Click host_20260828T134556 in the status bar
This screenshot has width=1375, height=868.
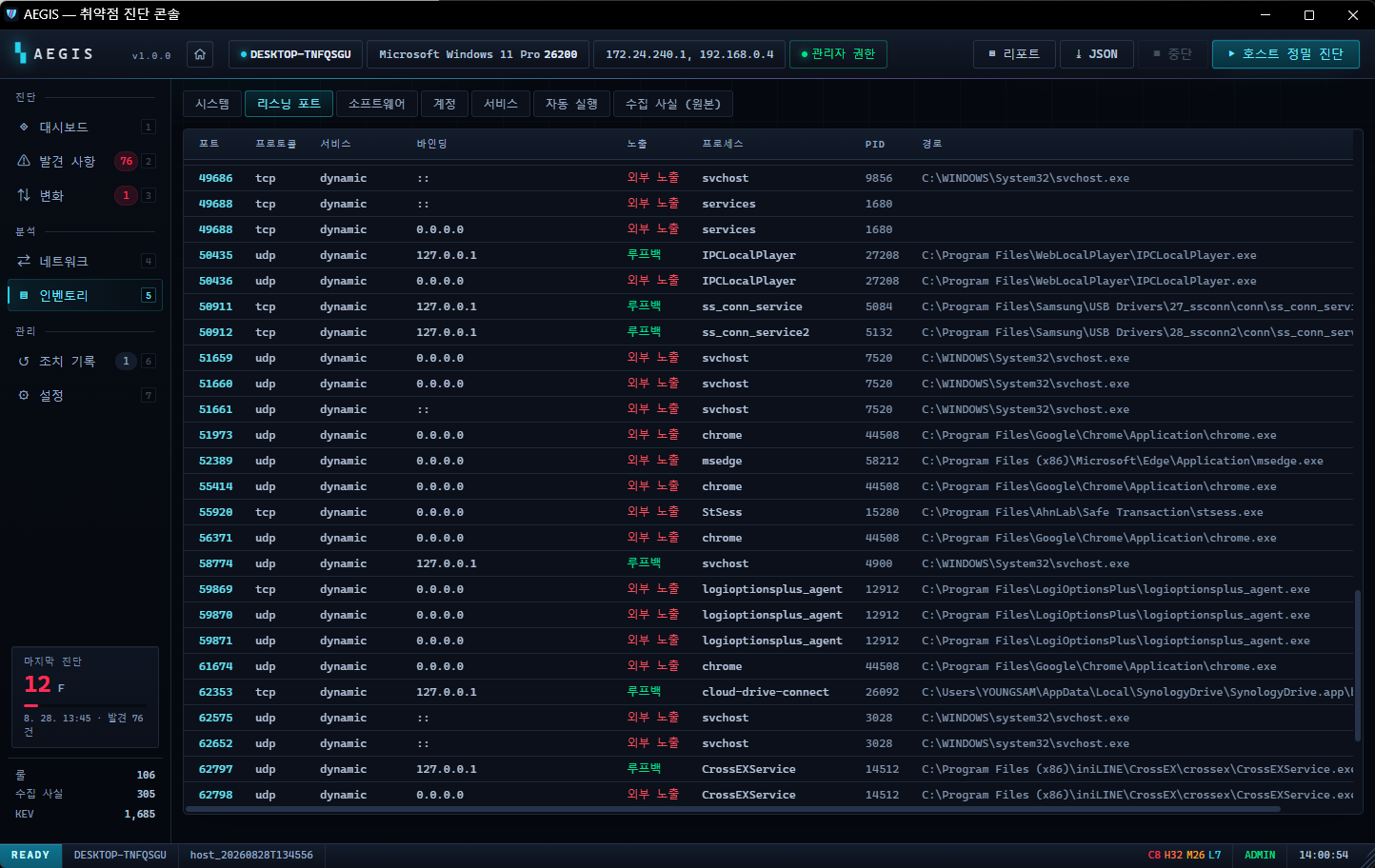251,855
